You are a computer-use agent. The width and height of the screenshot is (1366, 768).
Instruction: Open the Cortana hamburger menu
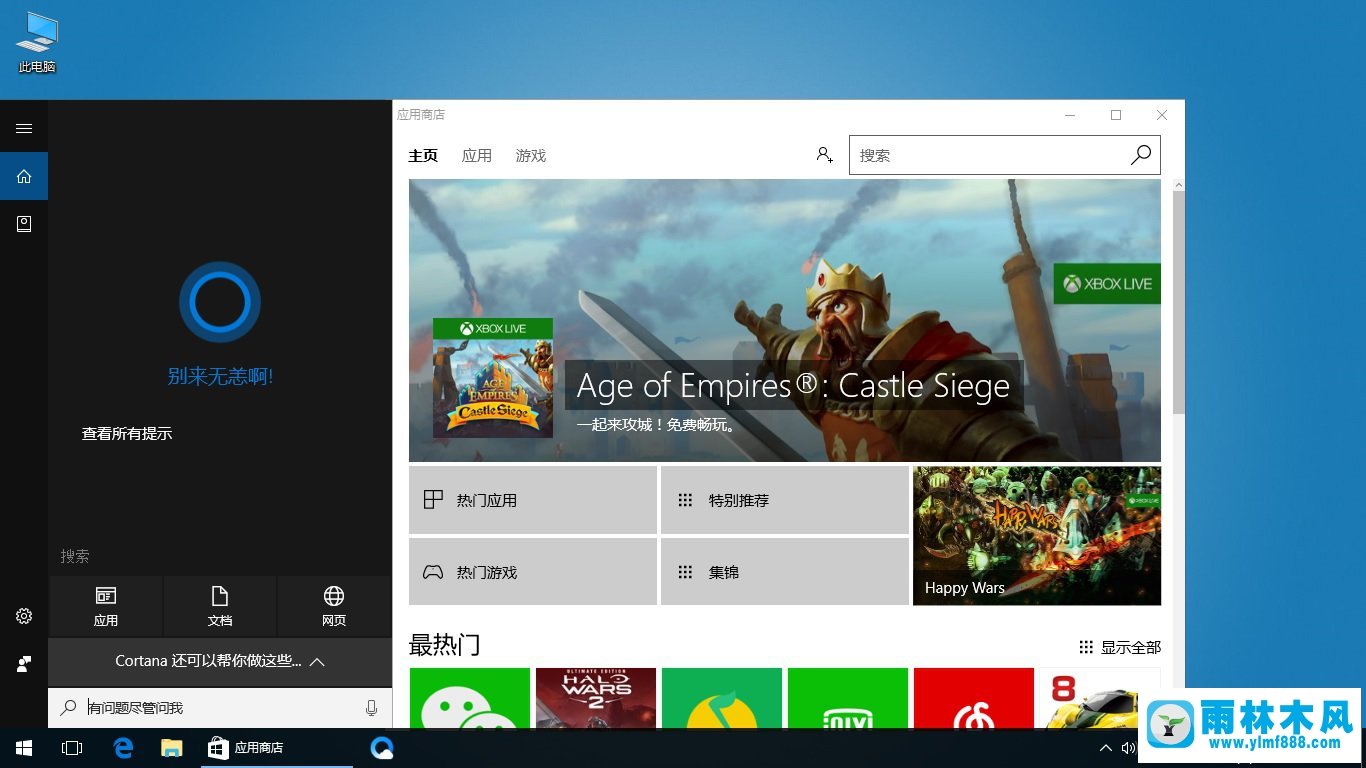click(24, 128)
